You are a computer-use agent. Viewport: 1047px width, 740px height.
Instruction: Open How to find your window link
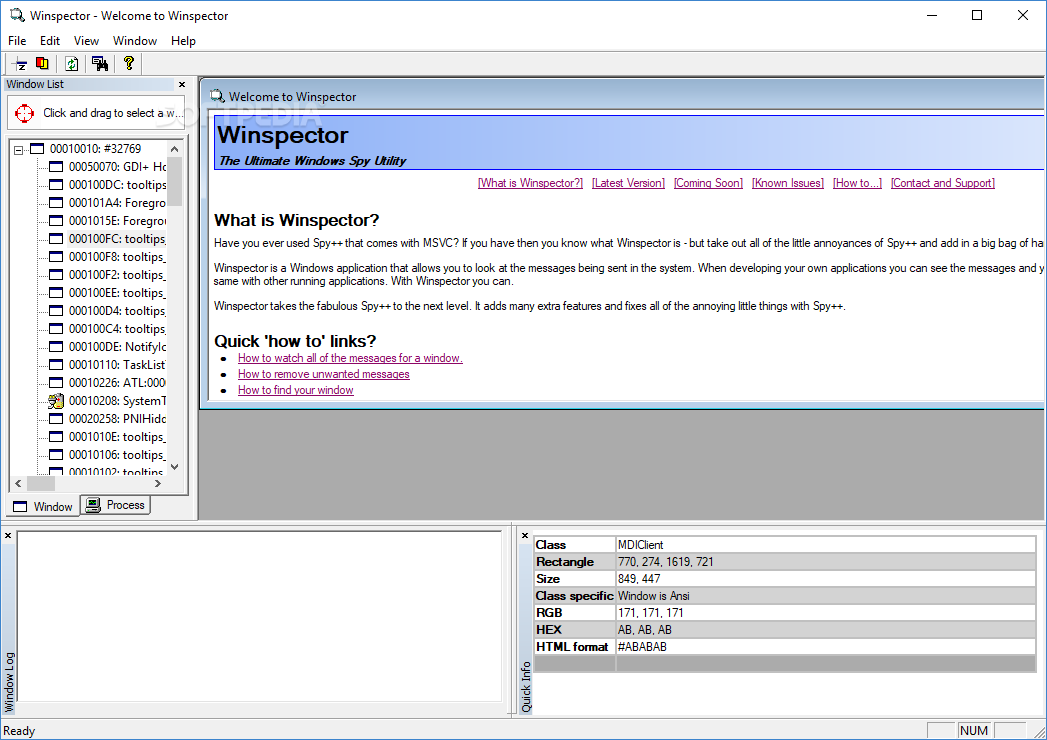(296, 390)
